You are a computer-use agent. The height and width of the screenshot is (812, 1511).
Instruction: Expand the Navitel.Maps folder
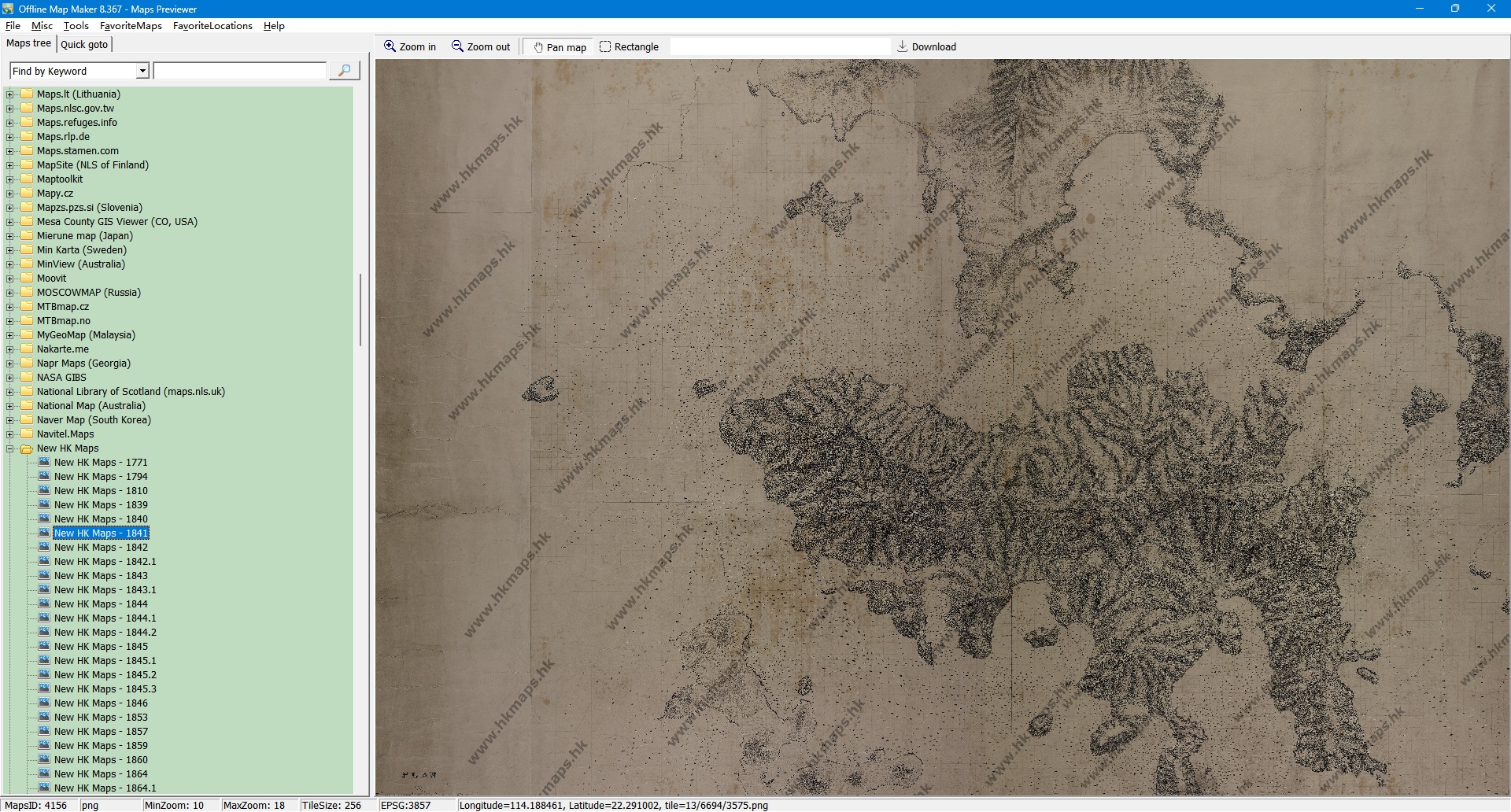[x=10, y=434]
